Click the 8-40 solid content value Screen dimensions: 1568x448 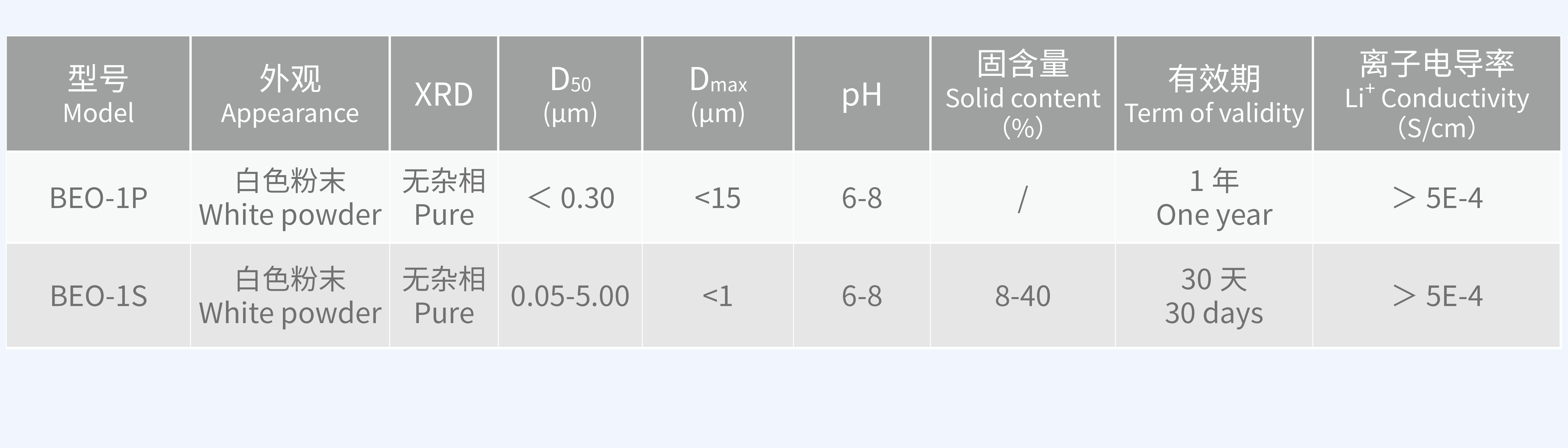point(1022,297)
